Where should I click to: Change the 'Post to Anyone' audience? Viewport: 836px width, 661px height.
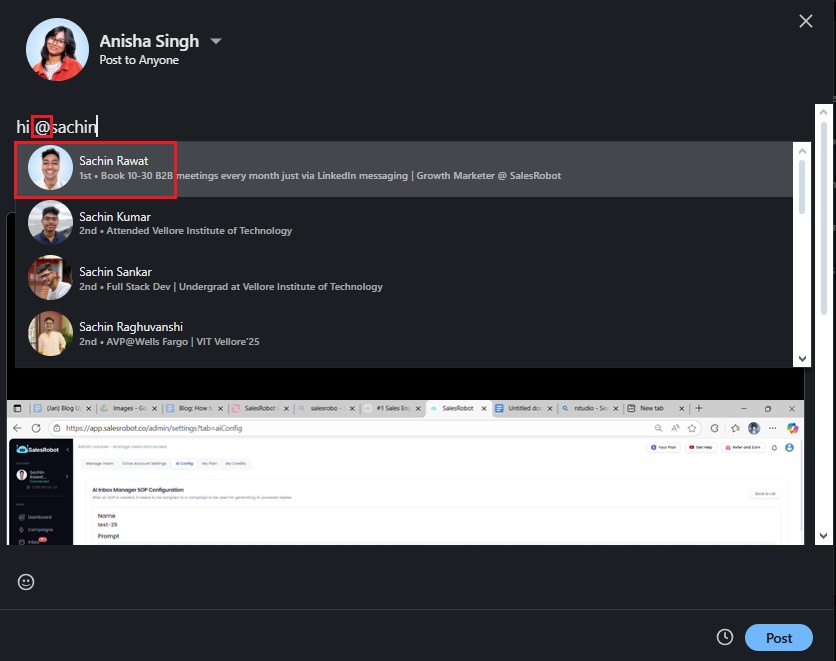(x=139, y=60)
